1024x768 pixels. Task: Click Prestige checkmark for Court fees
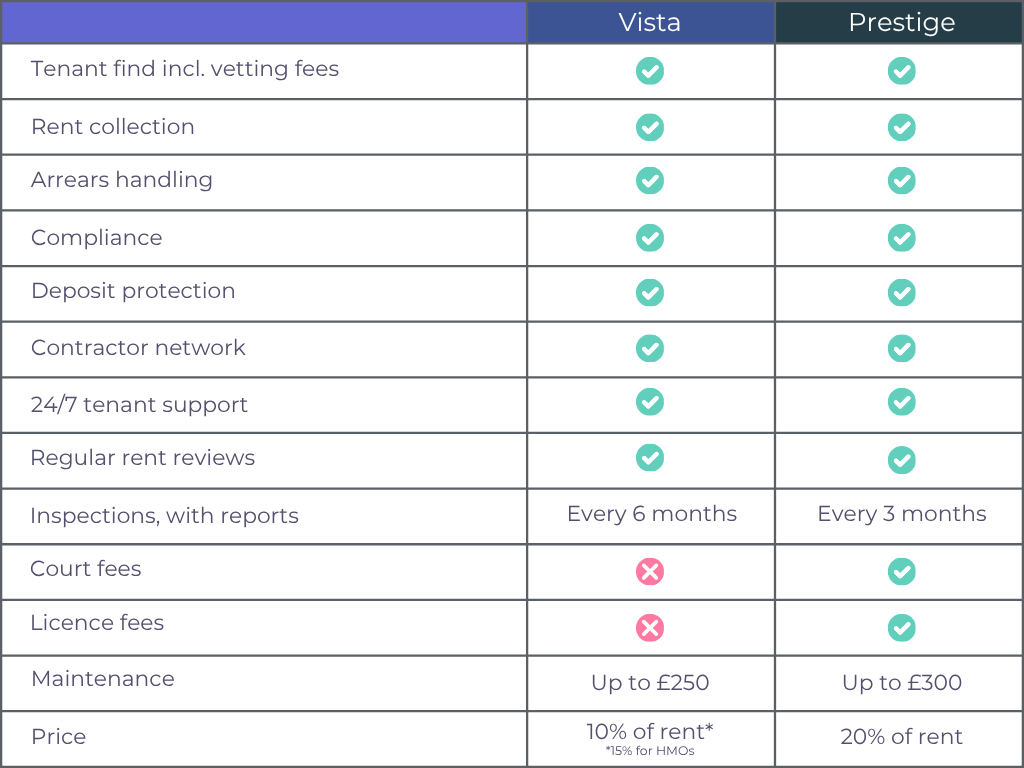pos(902,572)
